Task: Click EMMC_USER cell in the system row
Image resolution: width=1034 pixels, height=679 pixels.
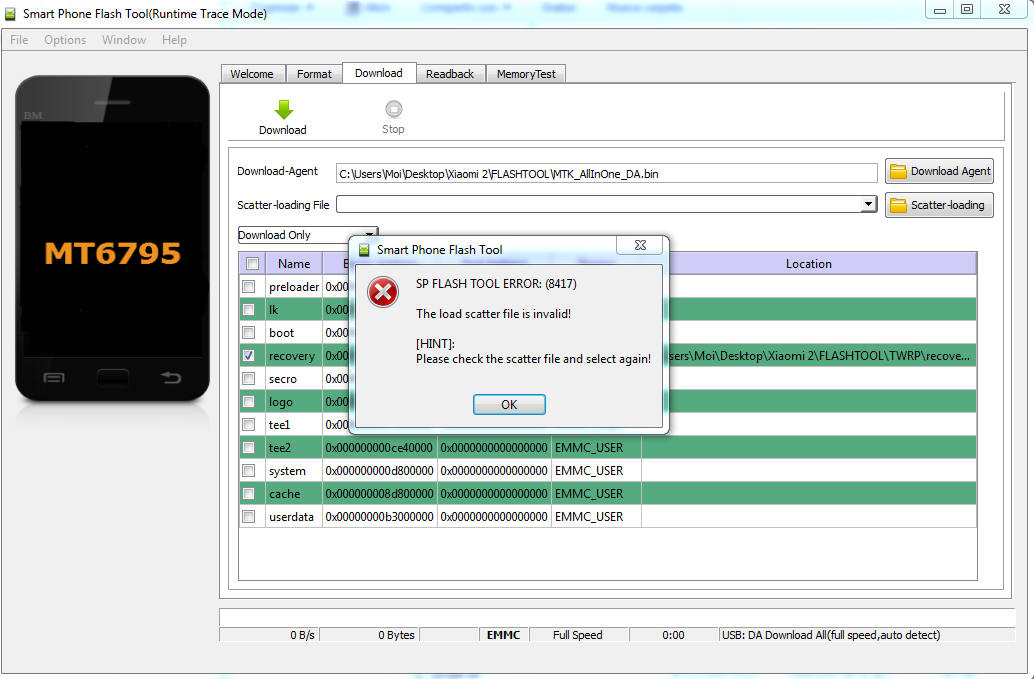Action: tap(596, 471)
